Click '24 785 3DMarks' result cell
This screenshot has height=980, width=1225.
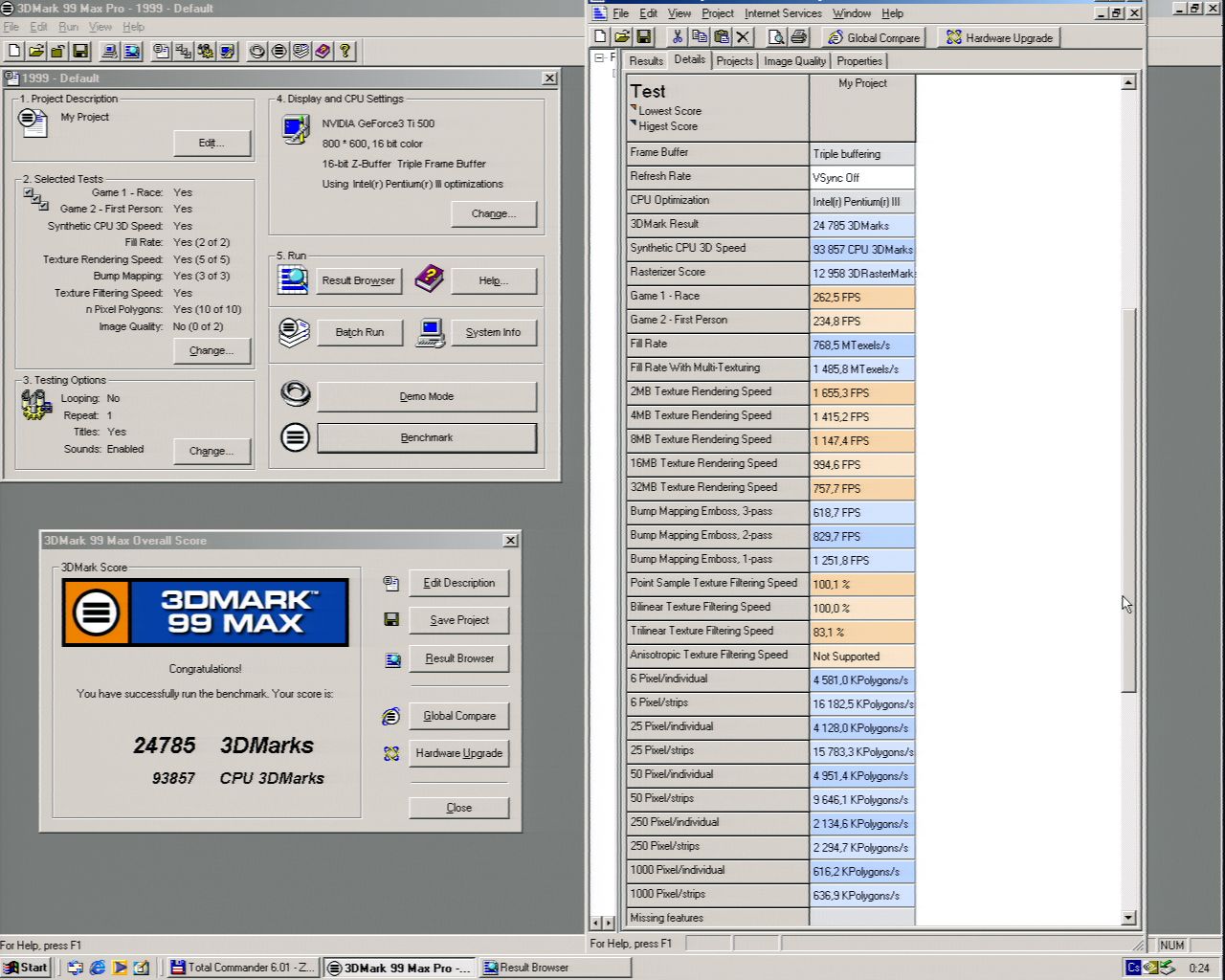tap(862, 225)
